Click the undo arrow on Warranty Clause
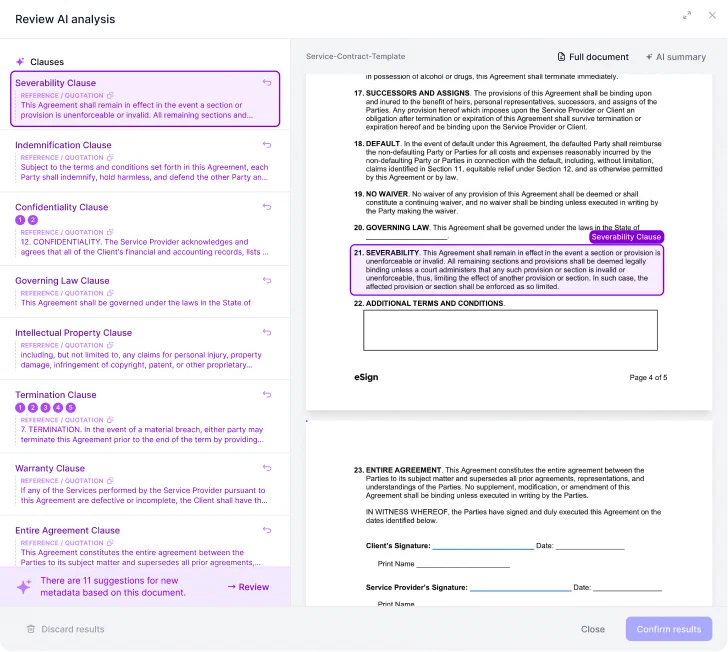The width and height of the screenshot is (728, 652). [267, 468]
